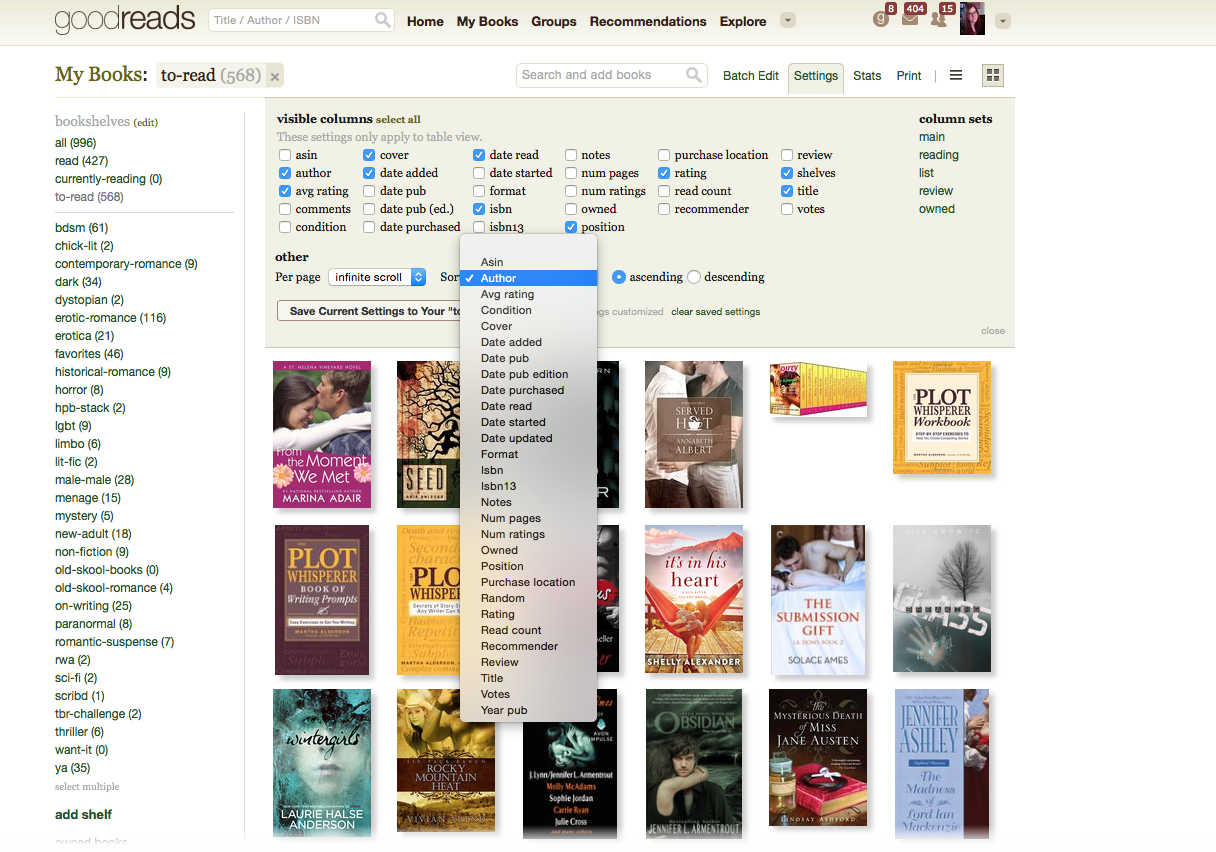Open the erotic-romance (116) shelf

tap(110, 318)
